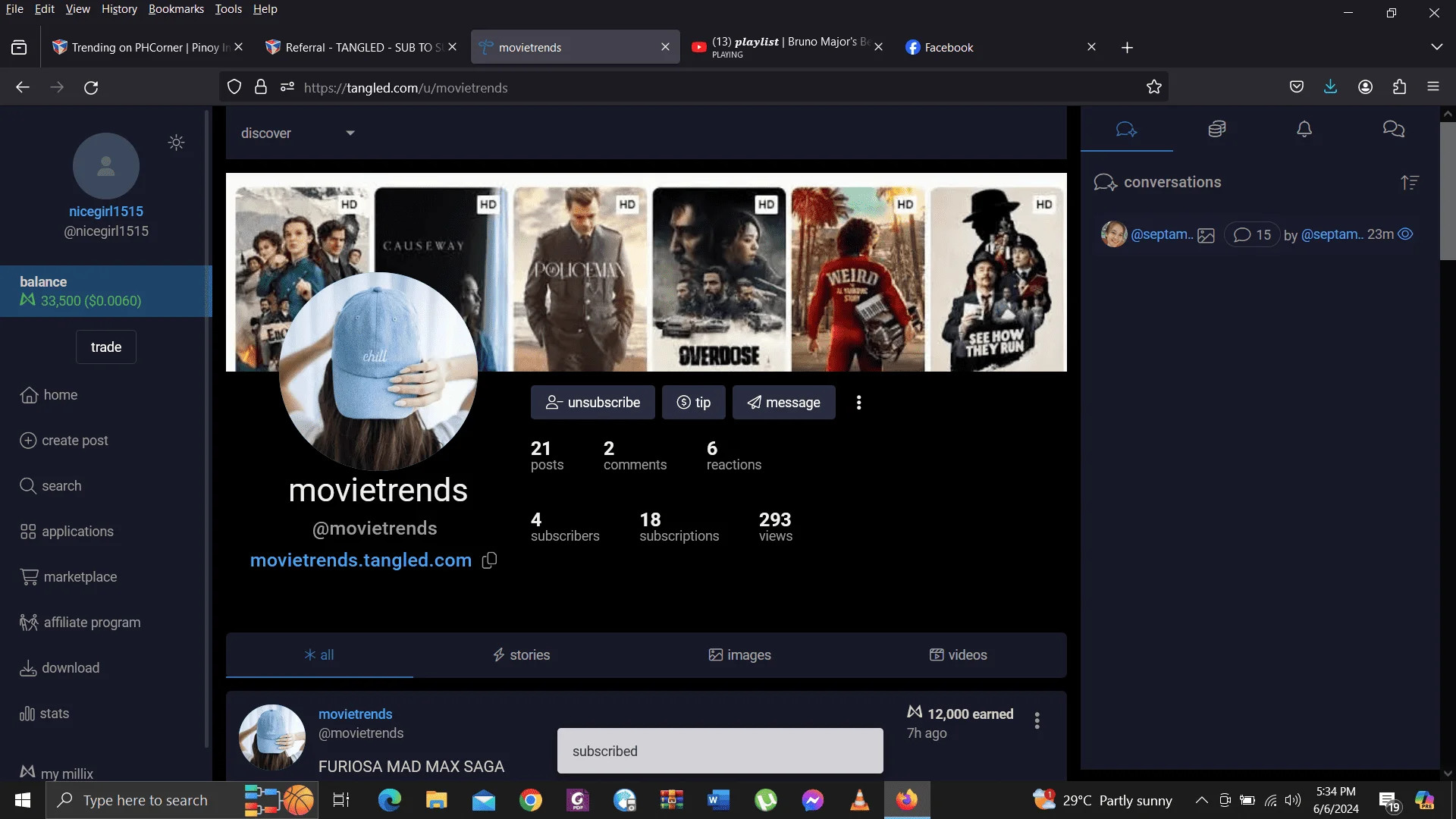
Task: Go to home in the sidebar
Action: tap(49, 395)
